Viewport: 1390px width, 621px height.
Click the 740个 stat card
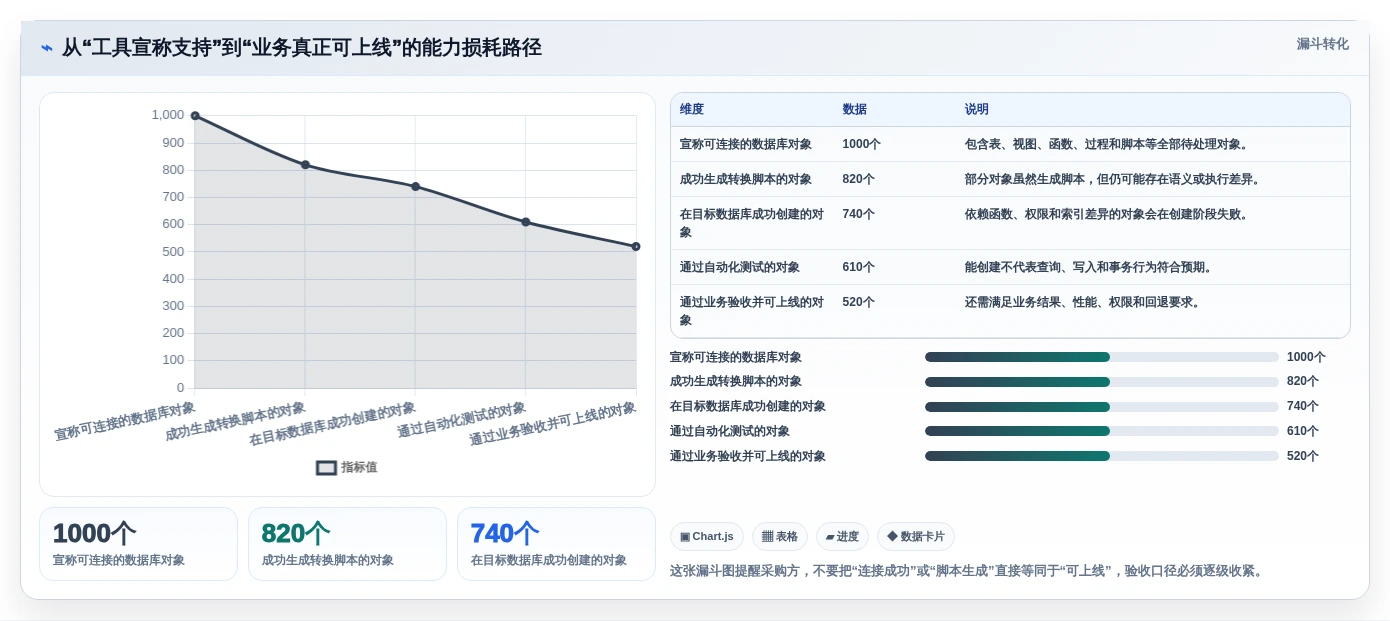[556, 544]
